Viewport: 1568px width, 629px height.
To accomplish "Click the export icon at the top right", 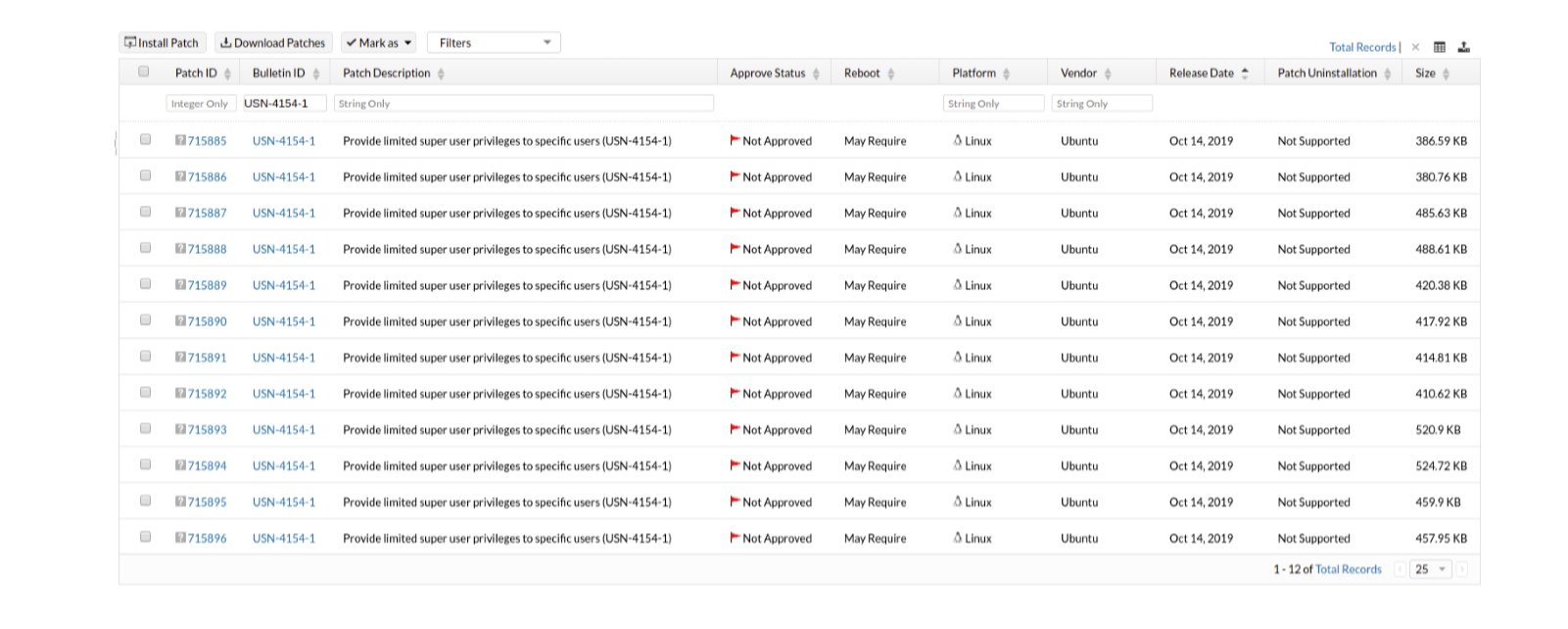I will click(1464, 47).
